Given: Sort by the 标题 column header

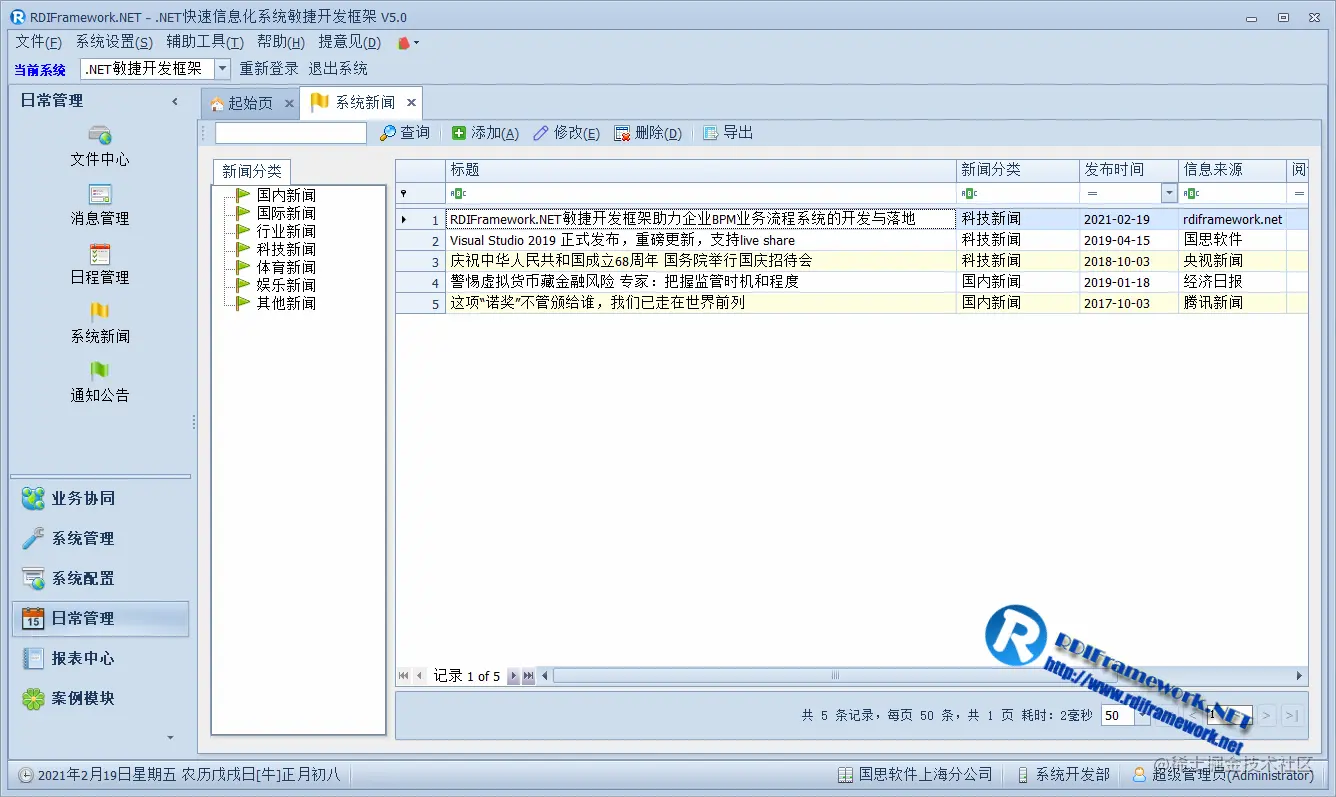Looking at the screenshot, I should click(x=701, y=170).
